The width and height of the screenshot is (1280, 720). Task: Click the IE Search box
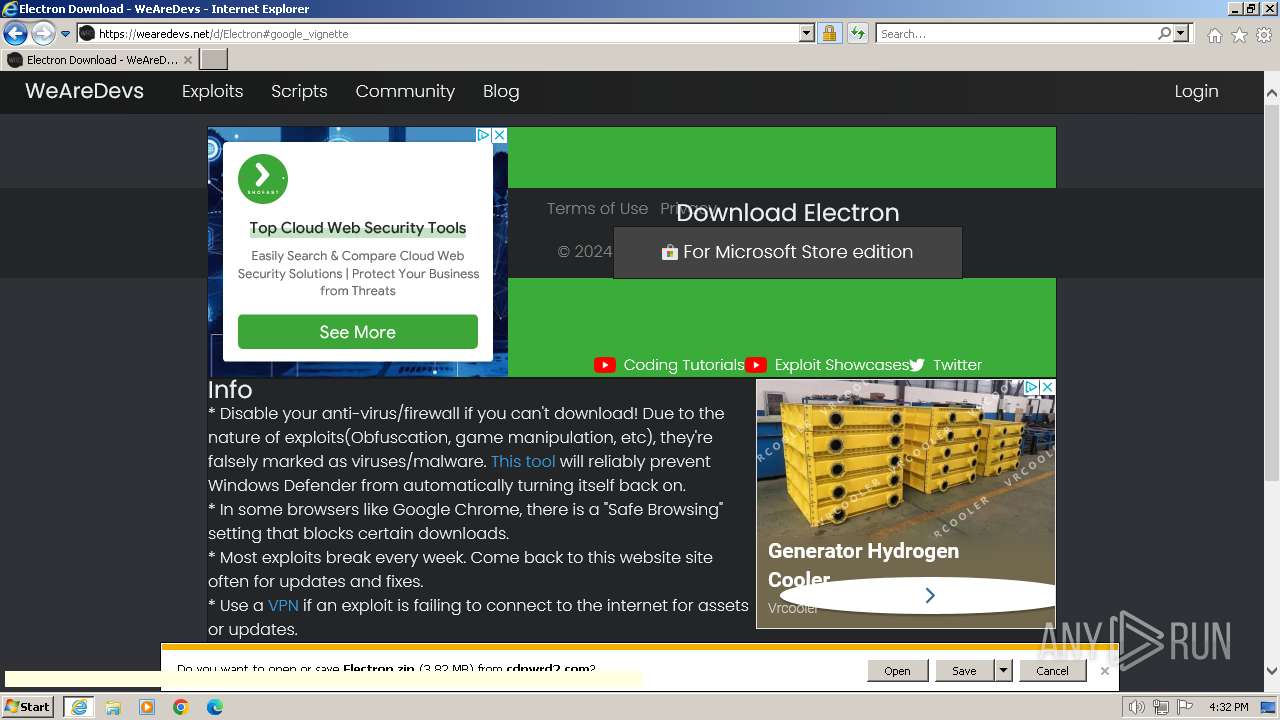pos(1016,34)
